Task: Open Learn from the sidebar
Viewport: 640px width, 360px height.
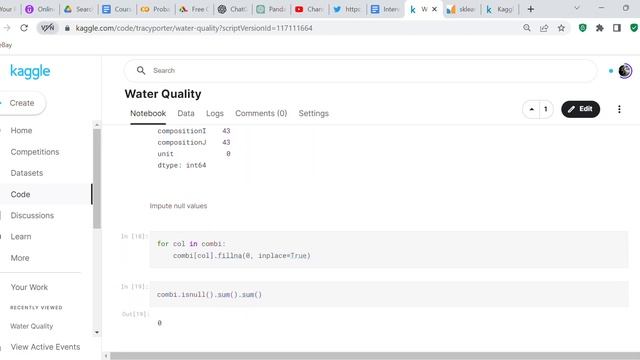Action: point(21,237)
